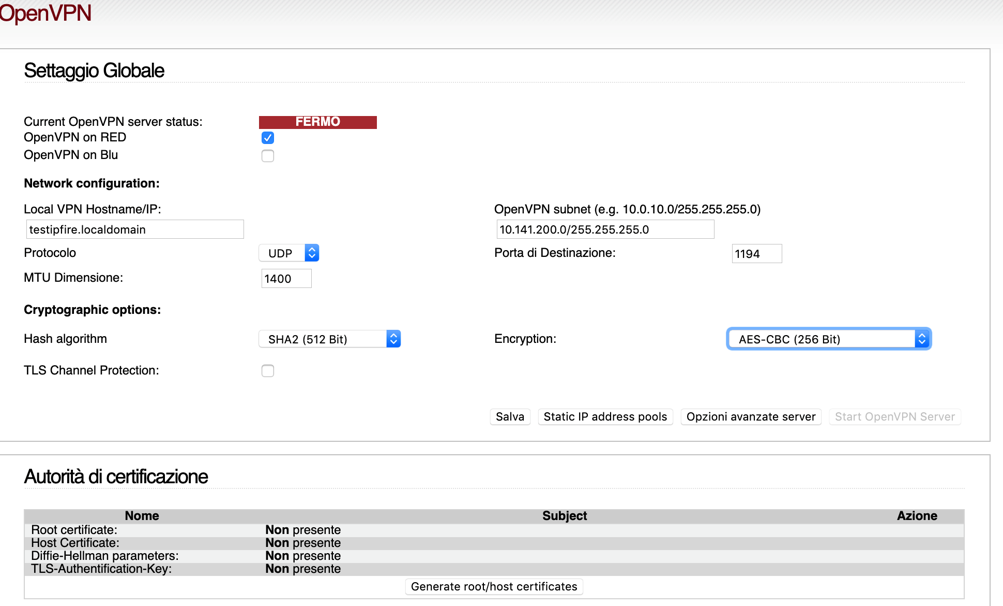This screenshot has height=606, width=1003.
Task: Open Opzioni avanzate server
Action: pyautogui.click(x=751, y=417)
